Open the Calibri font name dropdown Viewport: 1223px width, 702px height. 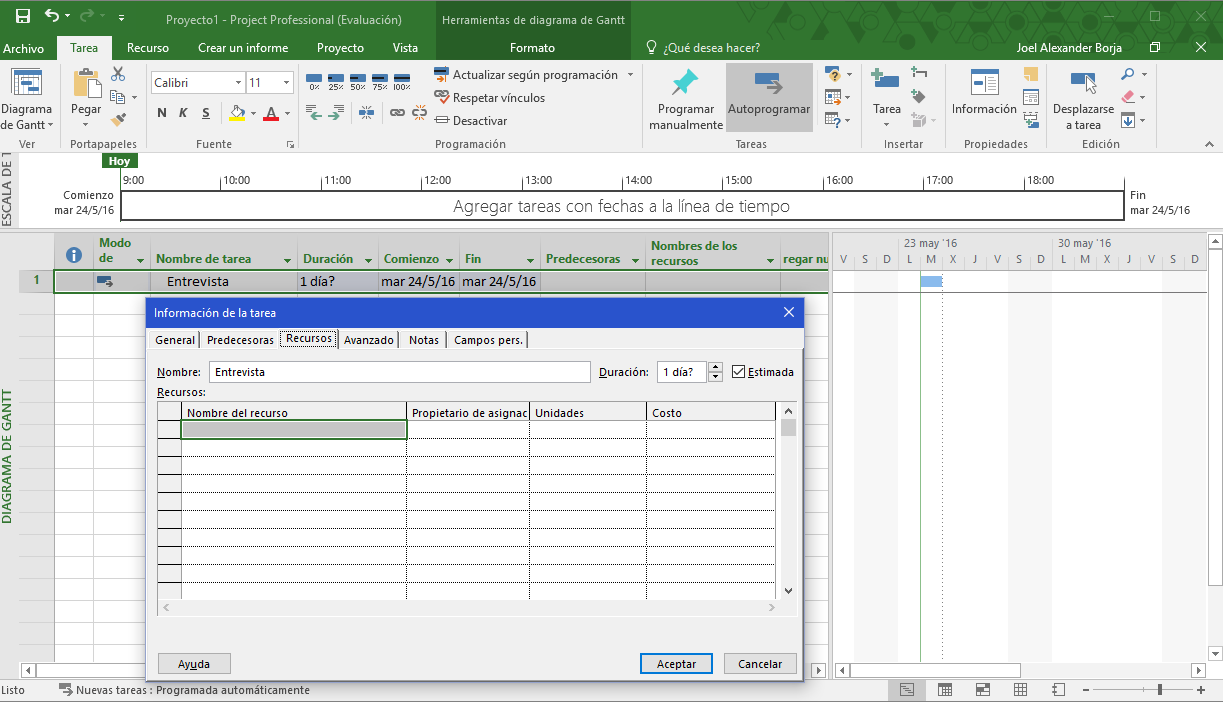pos(238,83)
